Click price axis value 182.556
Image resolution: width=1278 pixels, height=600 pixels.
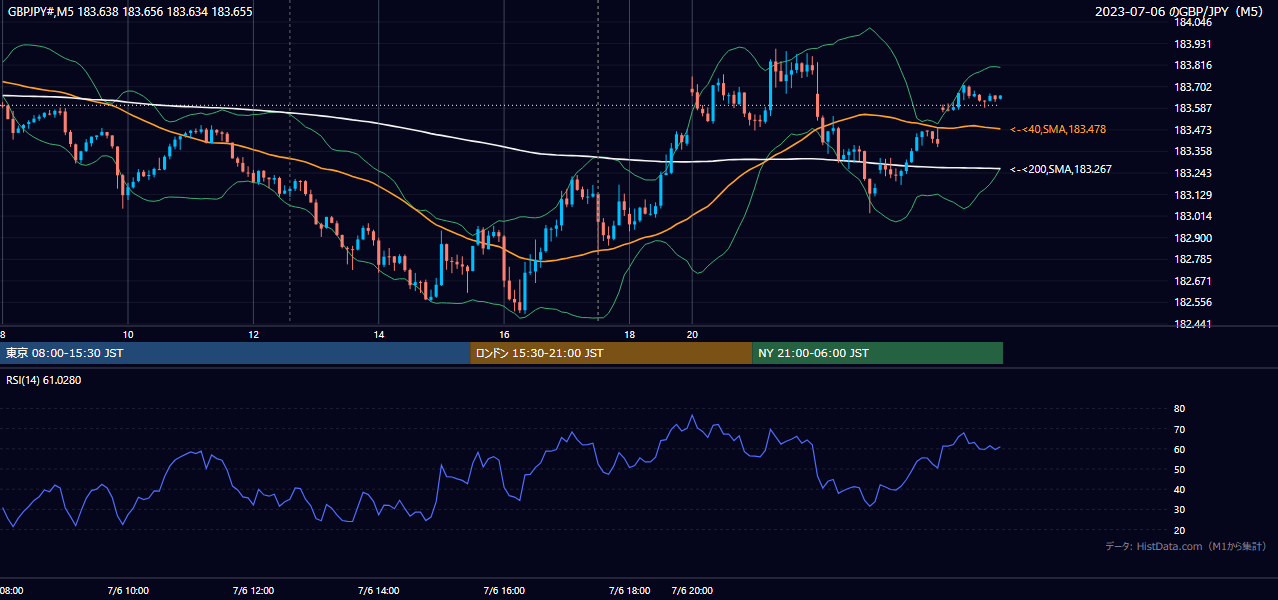pos(1192,302)
